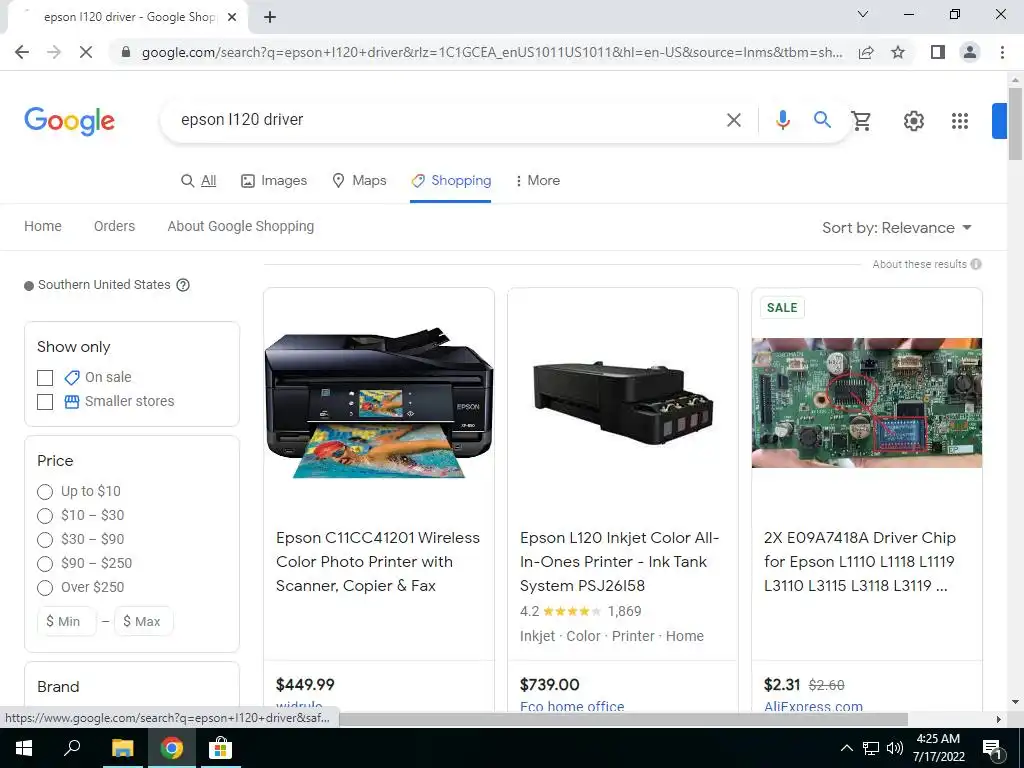
Task: Expand the More search options menu
Action: pos(537,180)
